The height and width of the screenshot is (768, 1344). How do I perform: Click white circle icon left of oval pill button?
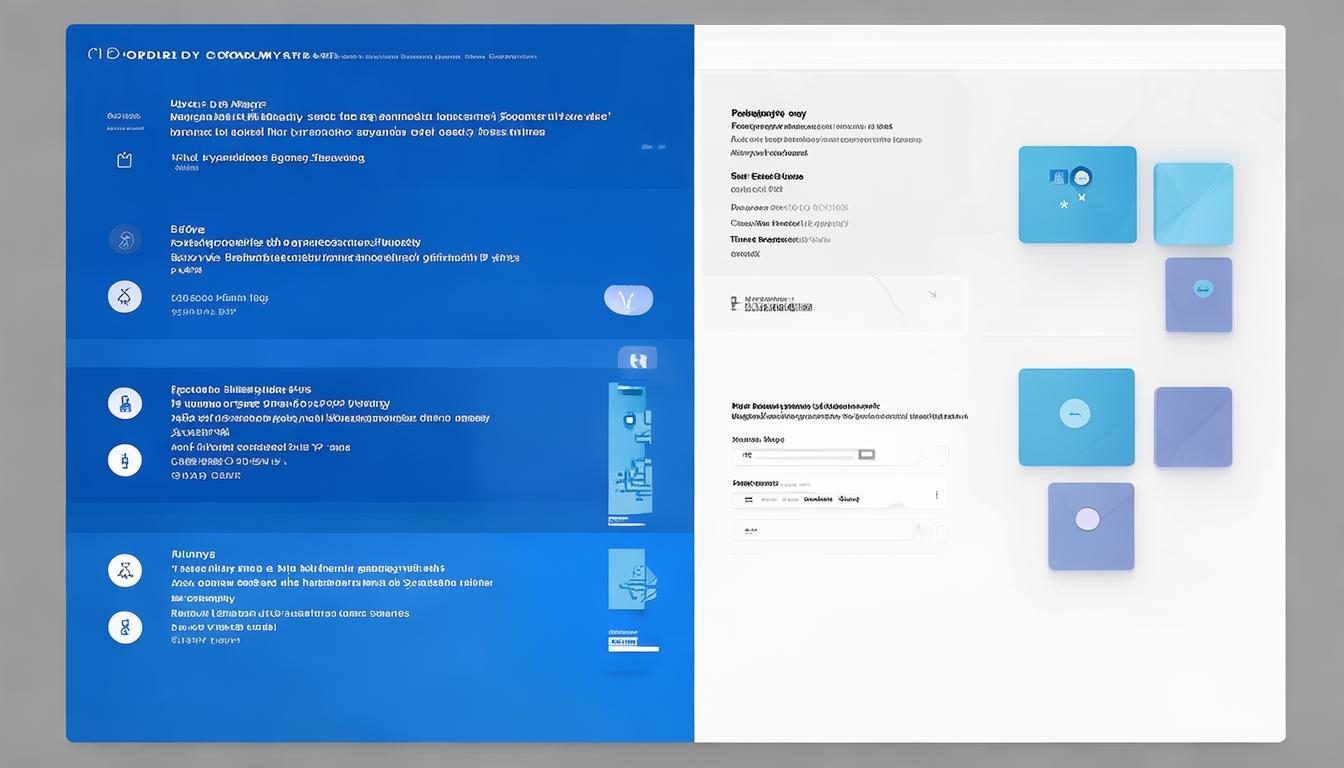coord(125,297)
